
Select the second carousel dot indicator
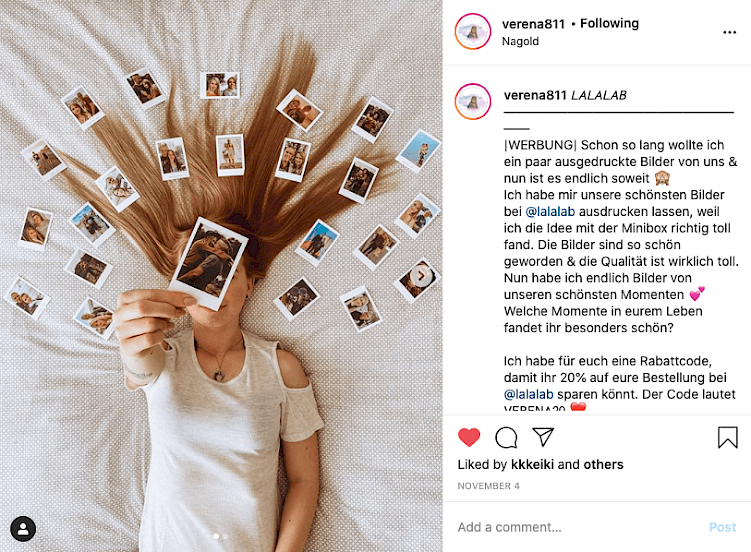pyautogui.click(x=226, y=536)
